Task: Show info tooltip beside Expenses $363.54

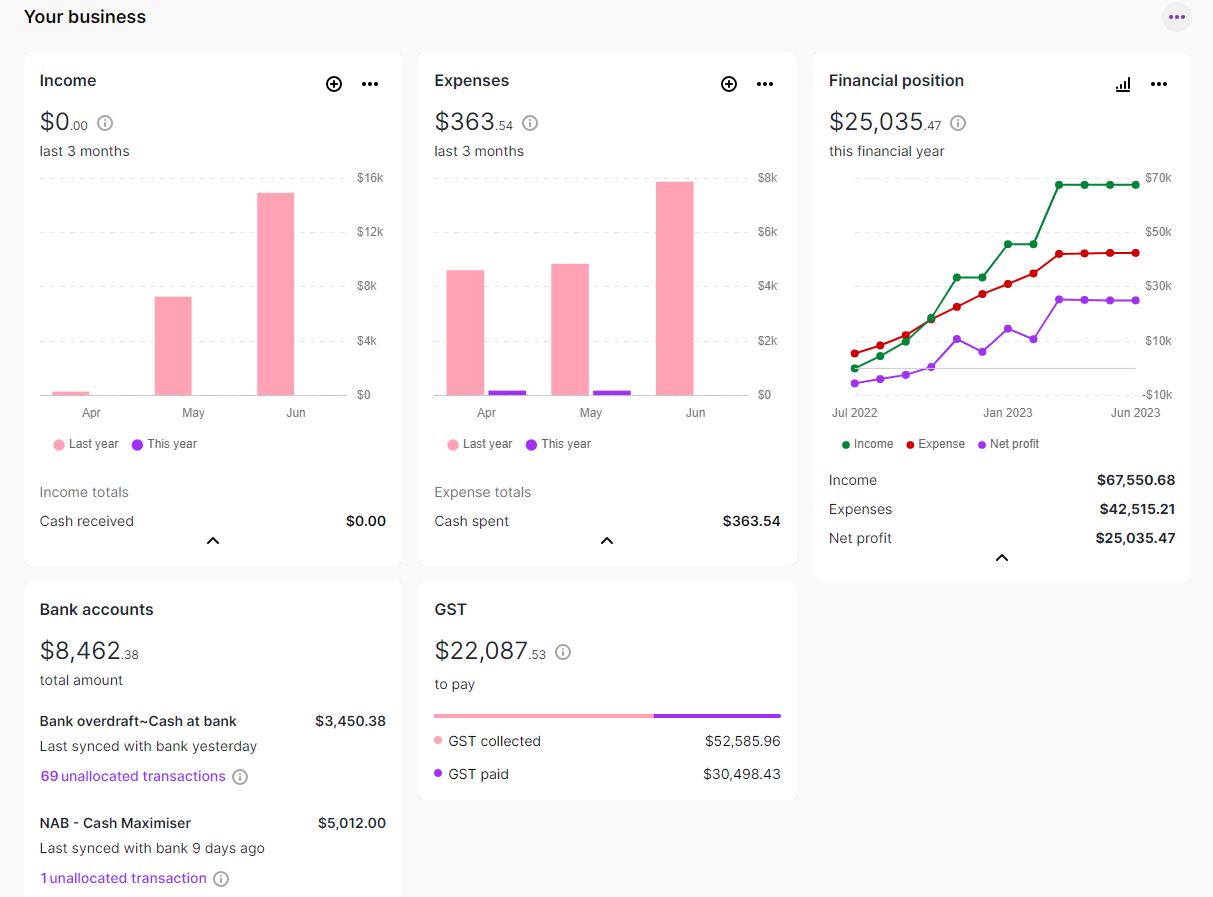Action: 530,123
